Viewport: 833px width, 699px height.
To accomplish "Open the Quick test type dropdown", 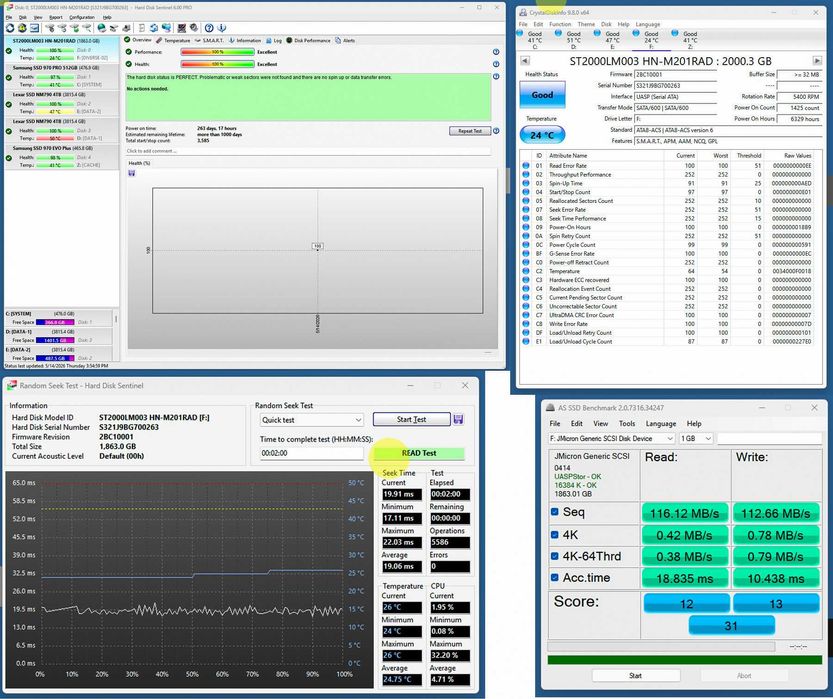I will coord(312,420).
